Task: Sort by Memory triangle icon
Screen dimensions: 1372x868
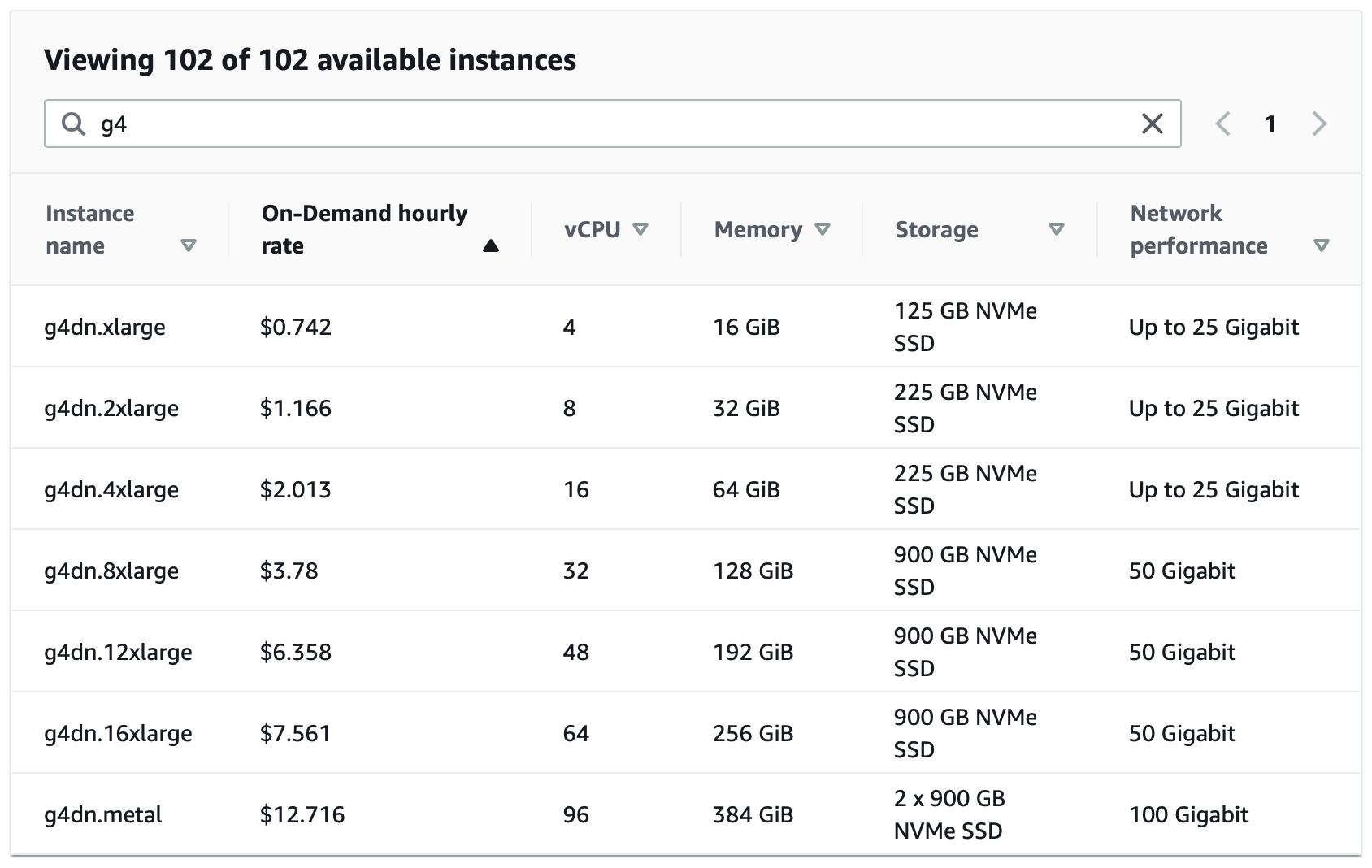Action: point(823,229)
